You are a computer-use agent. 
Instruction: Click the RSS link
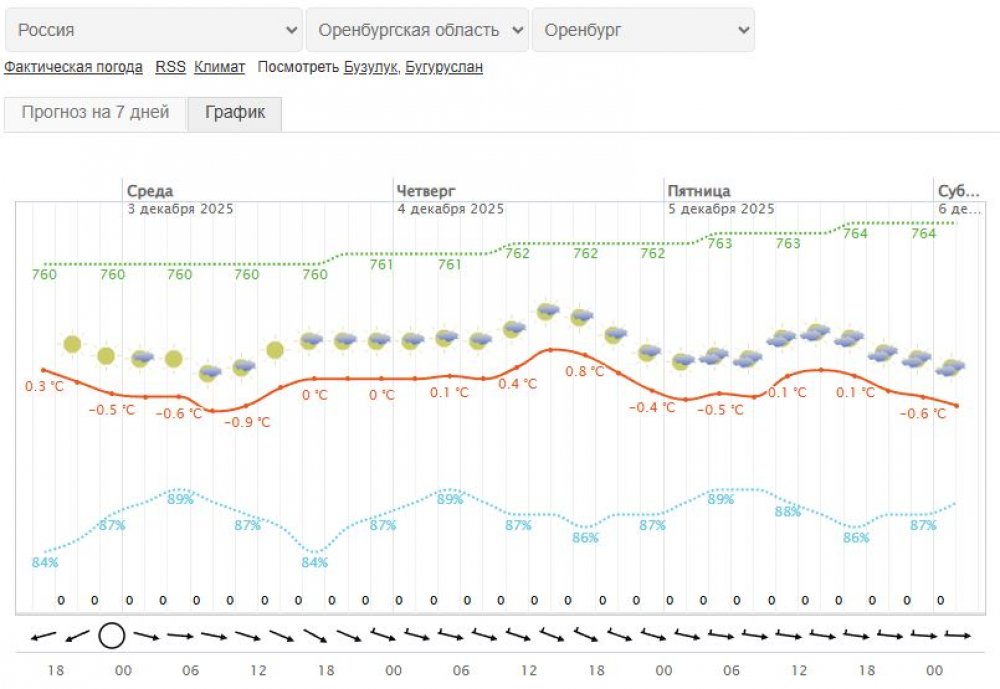point(170,67)
